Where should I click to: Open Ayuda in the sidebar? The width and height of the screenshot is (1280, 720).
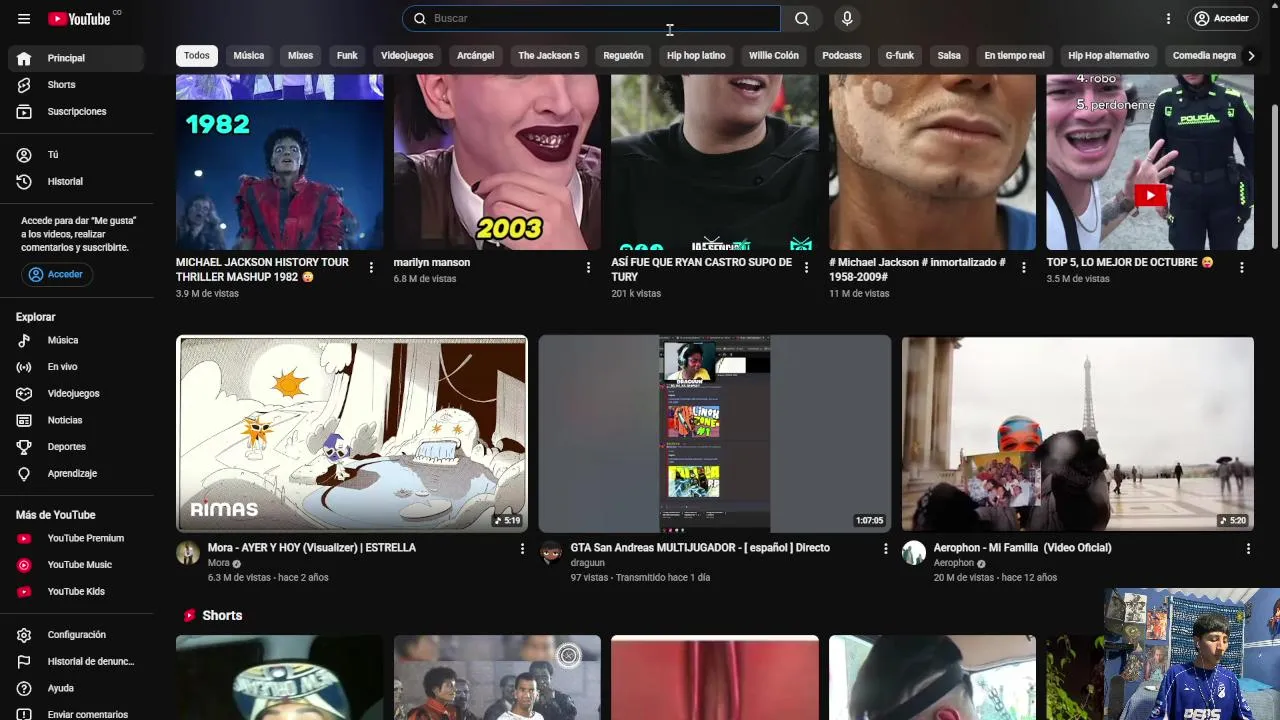tap(77, 688)
